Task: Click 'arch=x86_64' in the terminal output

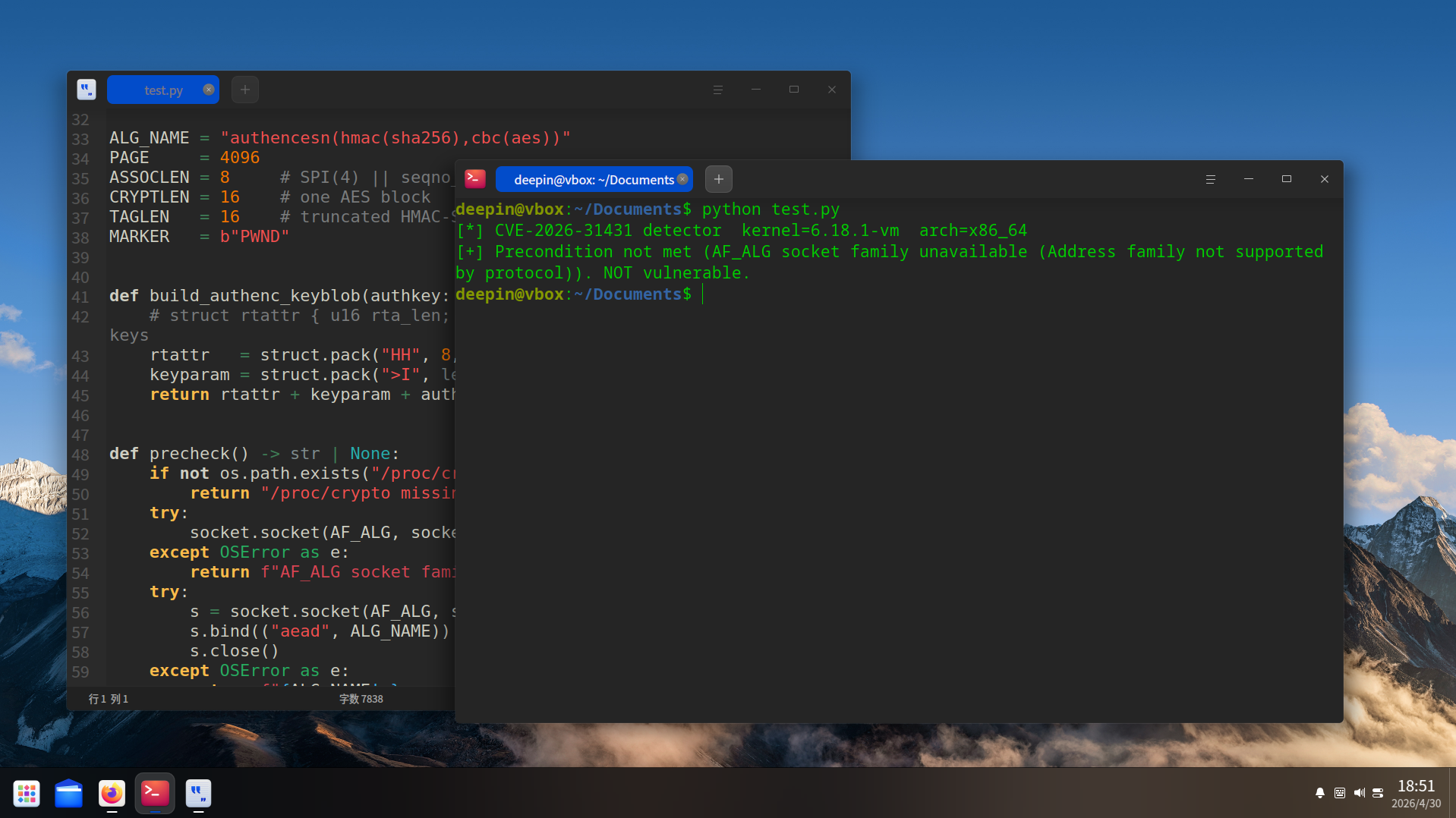Action: [x=973, y=231]
